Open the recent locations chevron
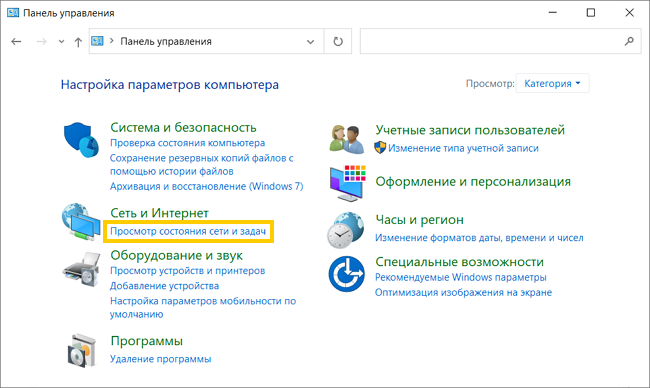 (x=61, y=41)
